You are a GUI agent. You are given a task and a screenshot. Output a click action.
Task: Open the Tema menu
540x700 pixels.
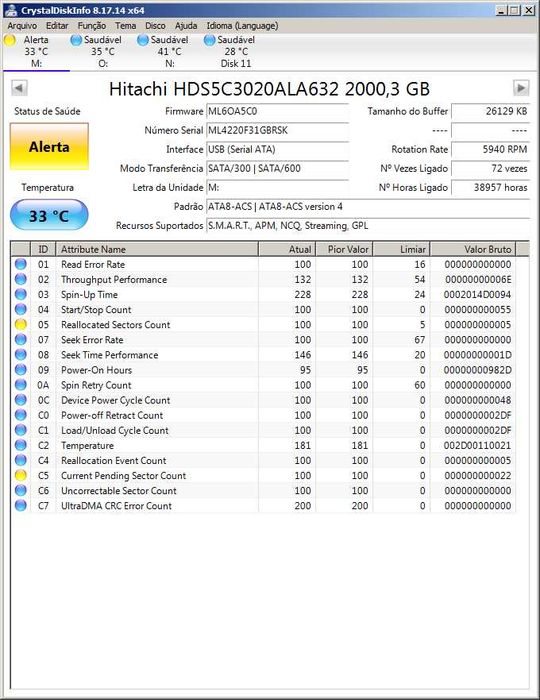point(125,26)
